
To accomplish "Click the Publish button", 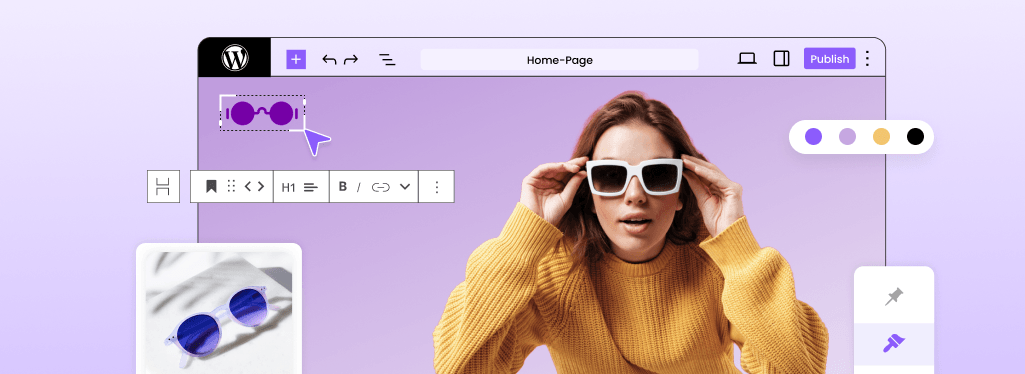I will tap(830, 59).
